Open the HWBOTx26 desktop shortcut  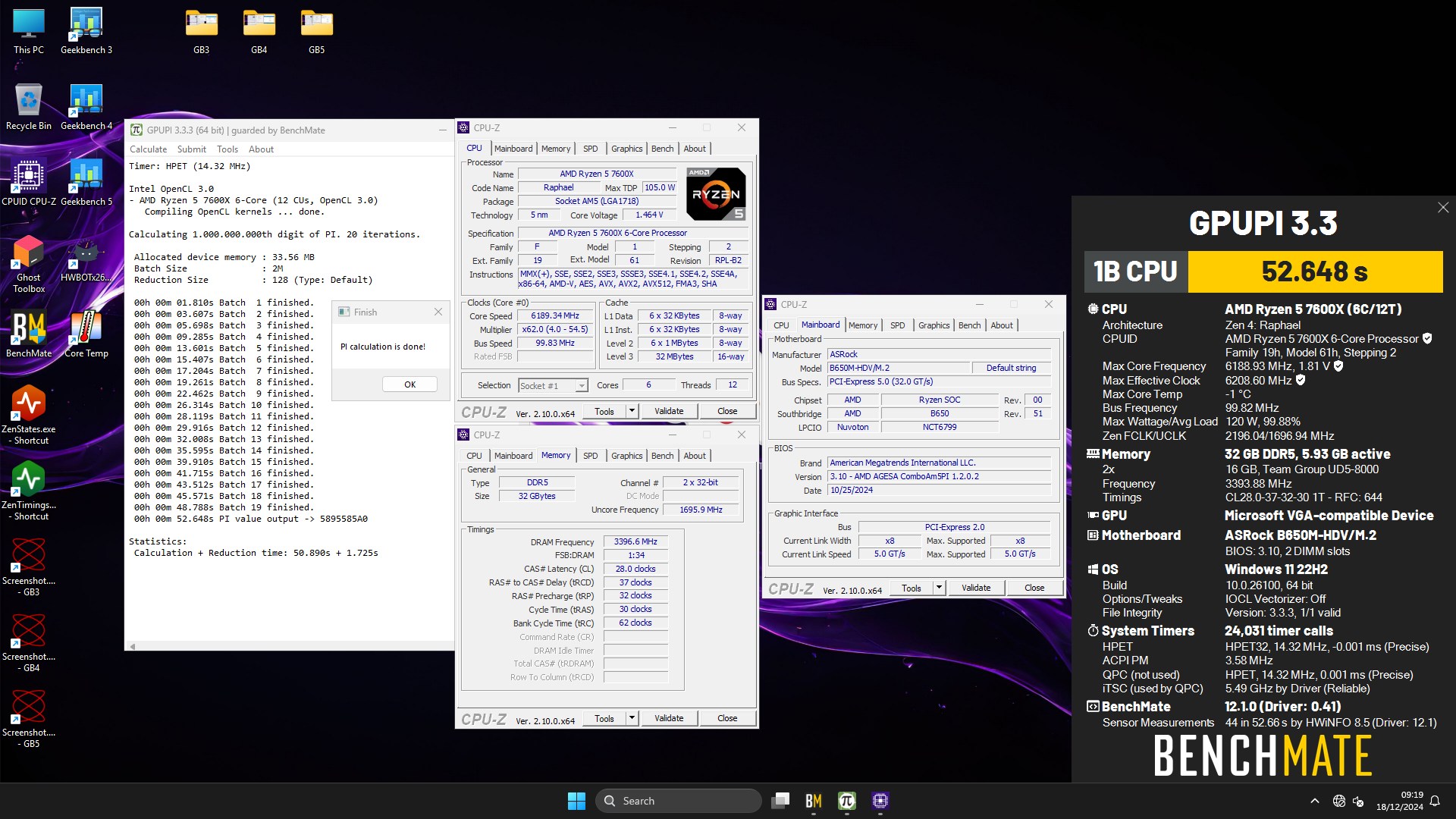pyautogui.click(x=86, y=260)
